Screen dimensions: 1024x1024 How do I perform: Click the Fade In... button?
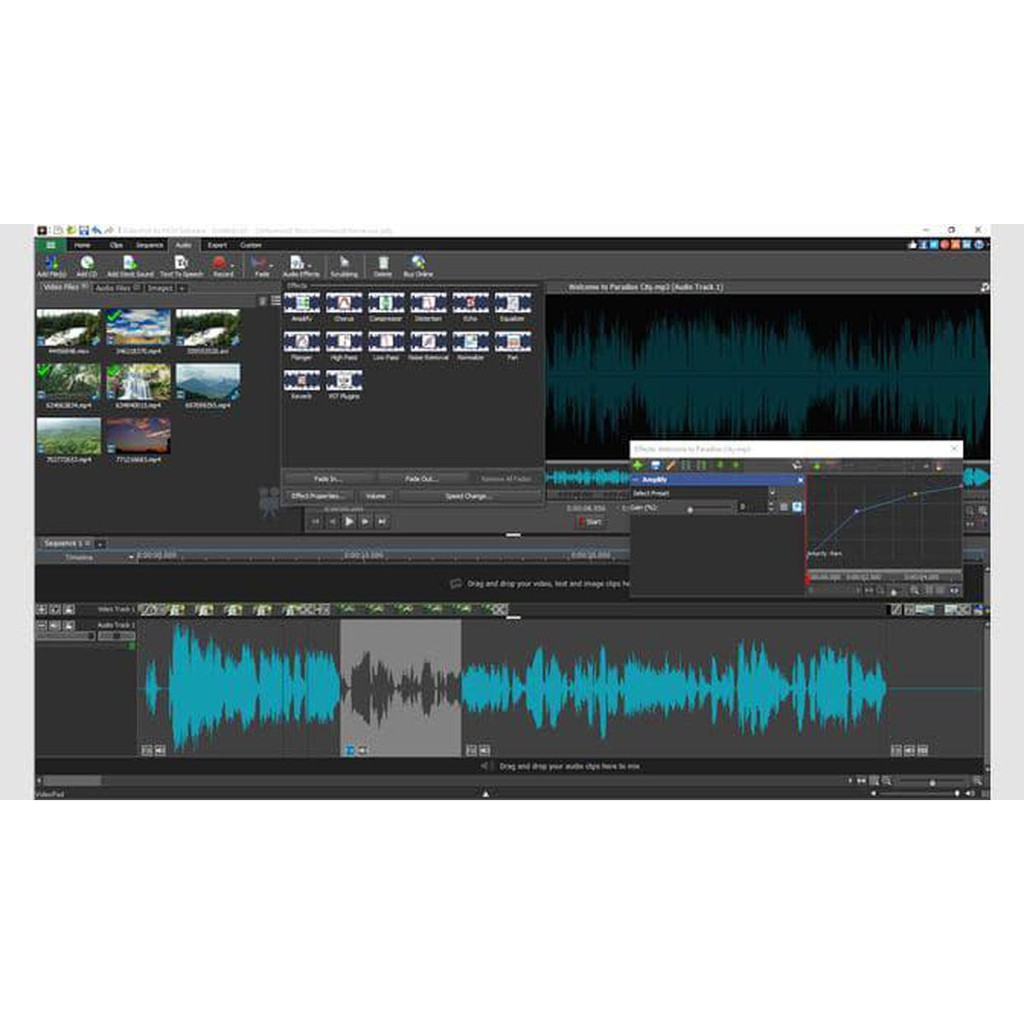tap(328, 479)
